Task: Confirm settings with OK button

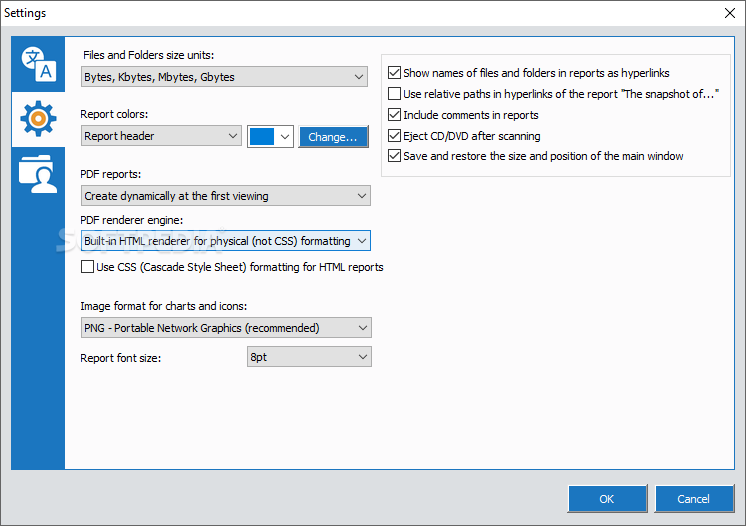Action: (x=607, y=499)
